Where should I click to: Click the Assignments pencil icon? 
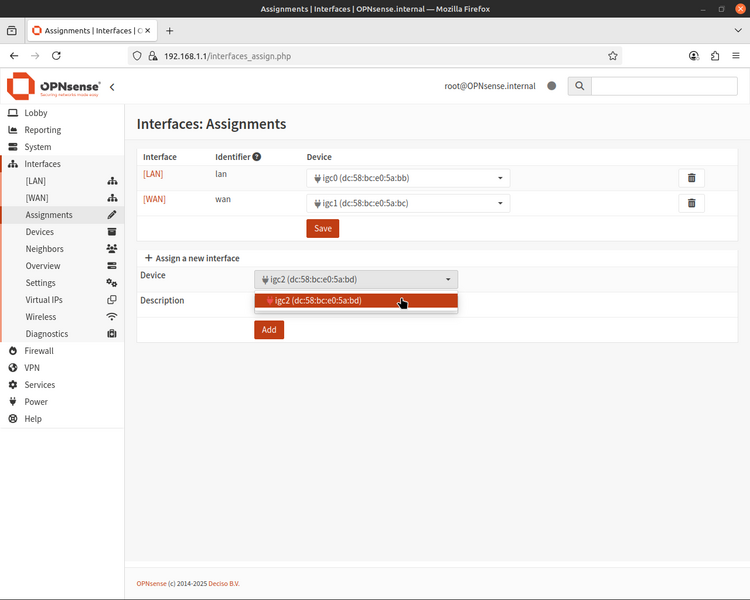click(x=112, y=215)
